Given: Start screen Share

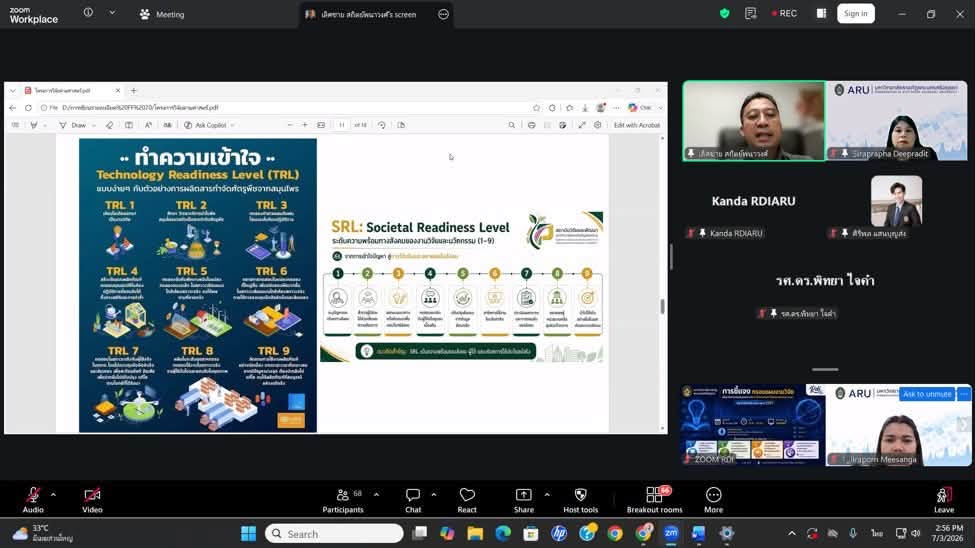Looking at the screenshot, I should pos(524,500).
